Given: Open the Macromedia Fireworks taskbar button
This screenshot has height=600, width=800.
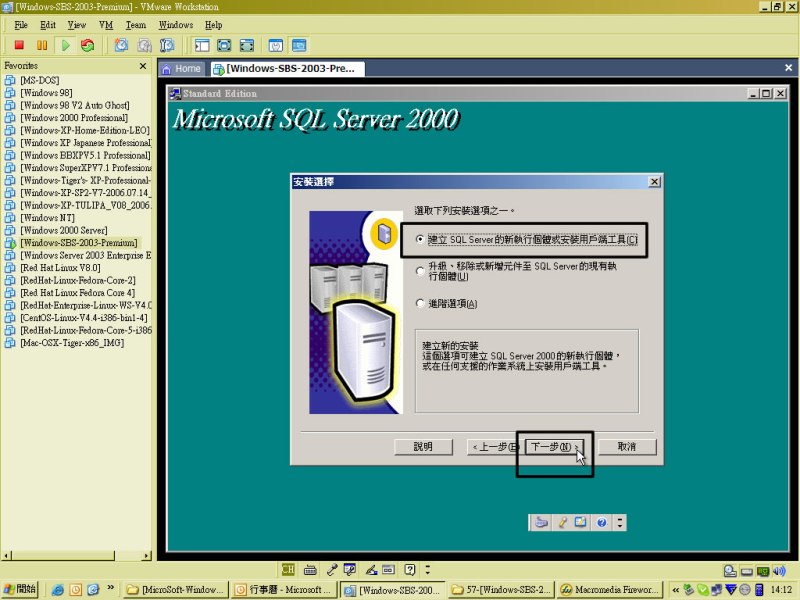Looking at the screenshot, I should [x=611, y=590].
